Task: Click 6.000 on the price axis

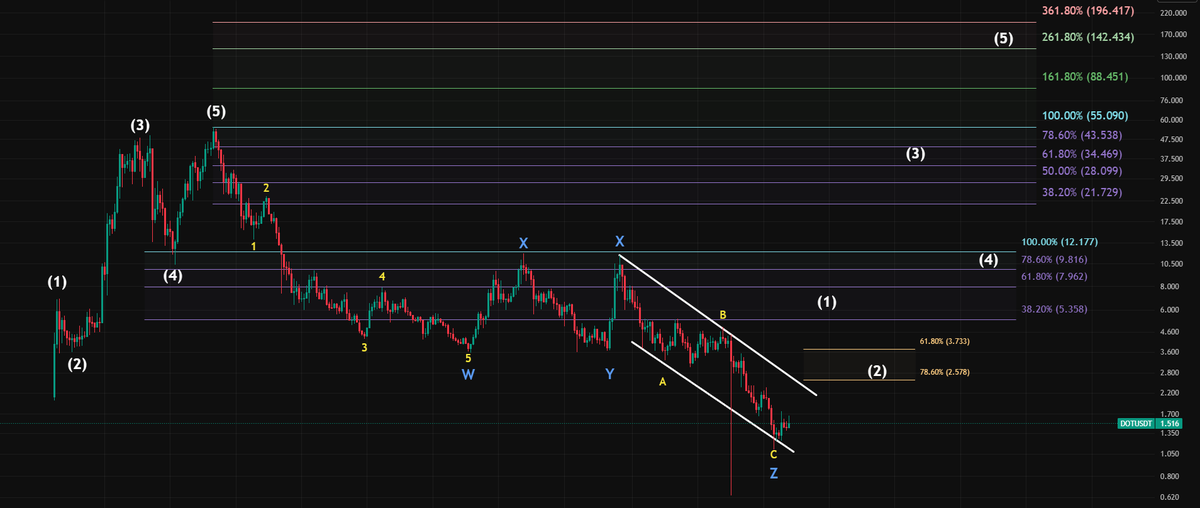Action: [1170, 311]
